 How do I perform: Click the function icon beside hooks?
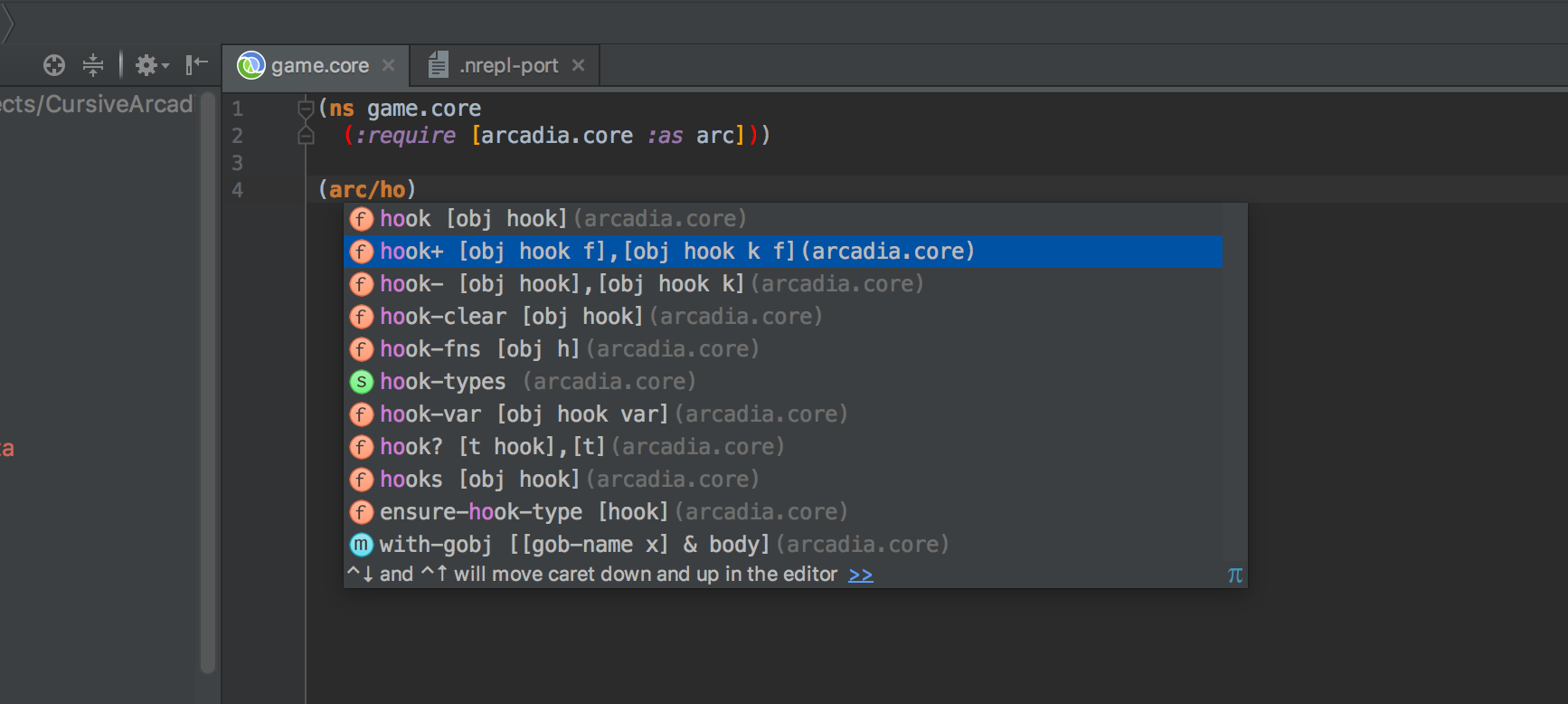(x=362, y=480)
